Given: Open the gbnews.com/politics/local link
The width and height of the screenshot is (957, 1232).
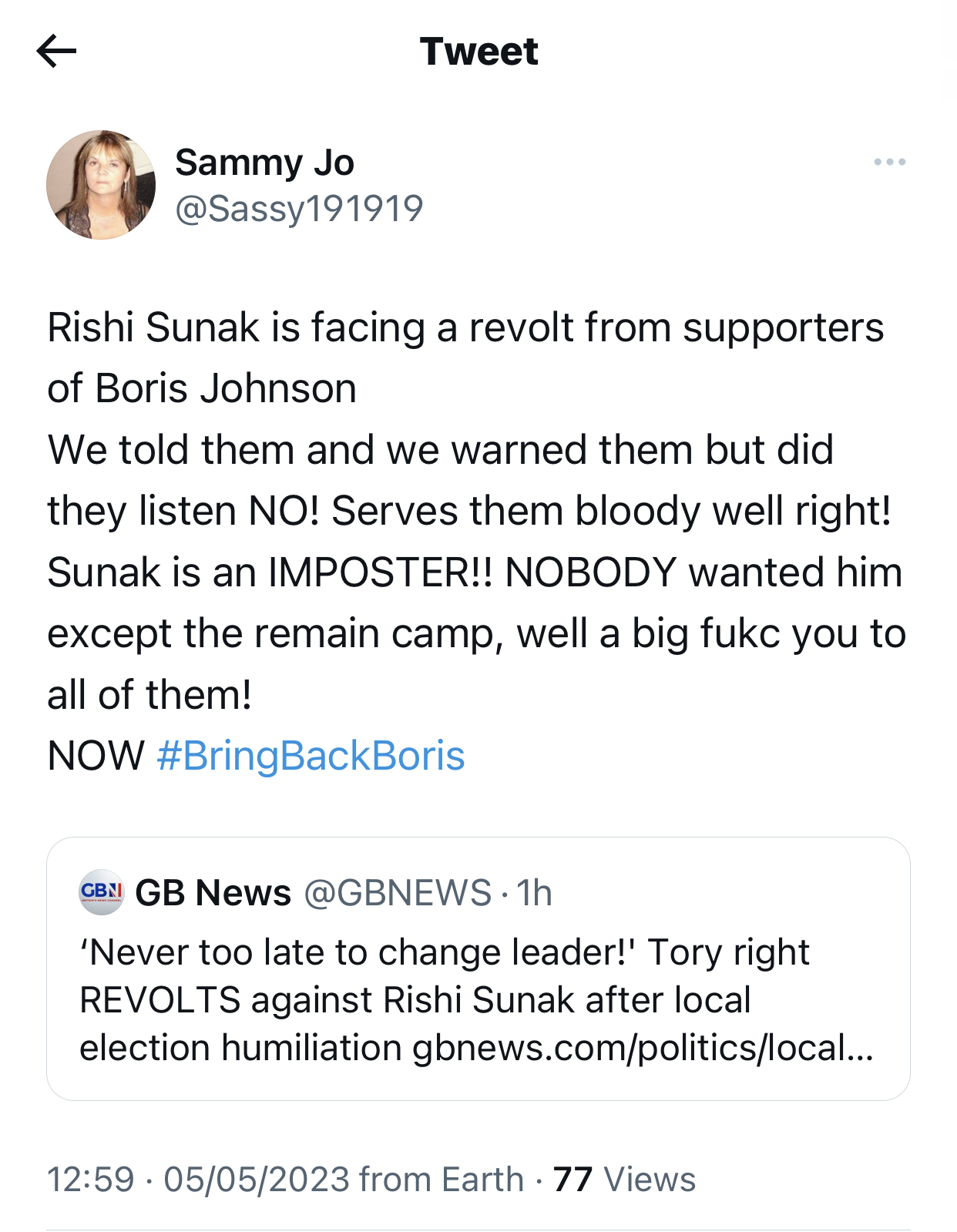Looking at the screenshot, I should tap(642, 1048).
